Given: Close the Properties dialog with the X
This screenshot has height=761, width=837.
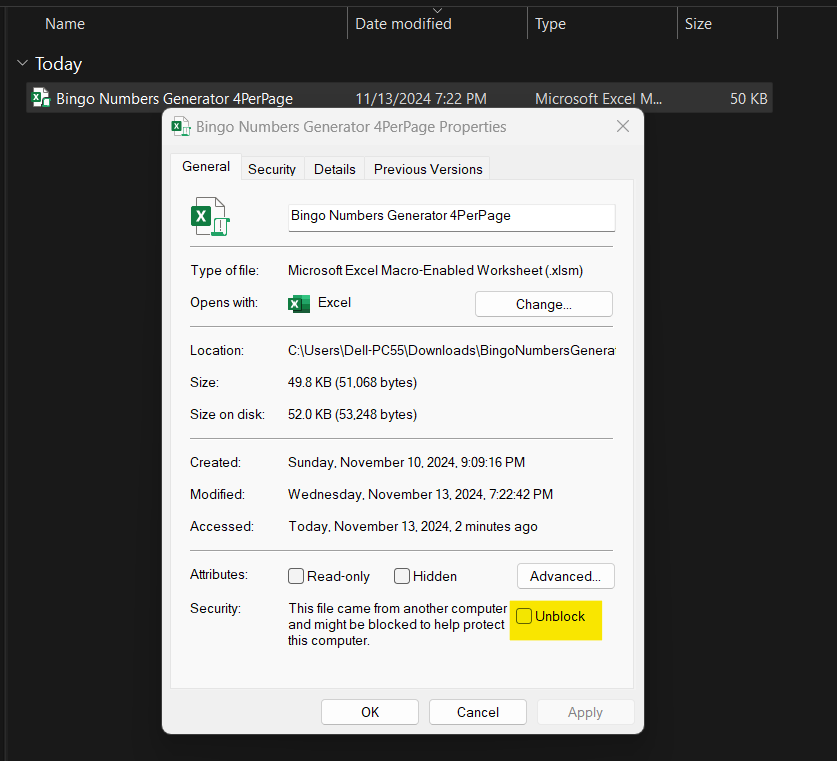Looking at the screenshot, I should (x=622, y=126).
